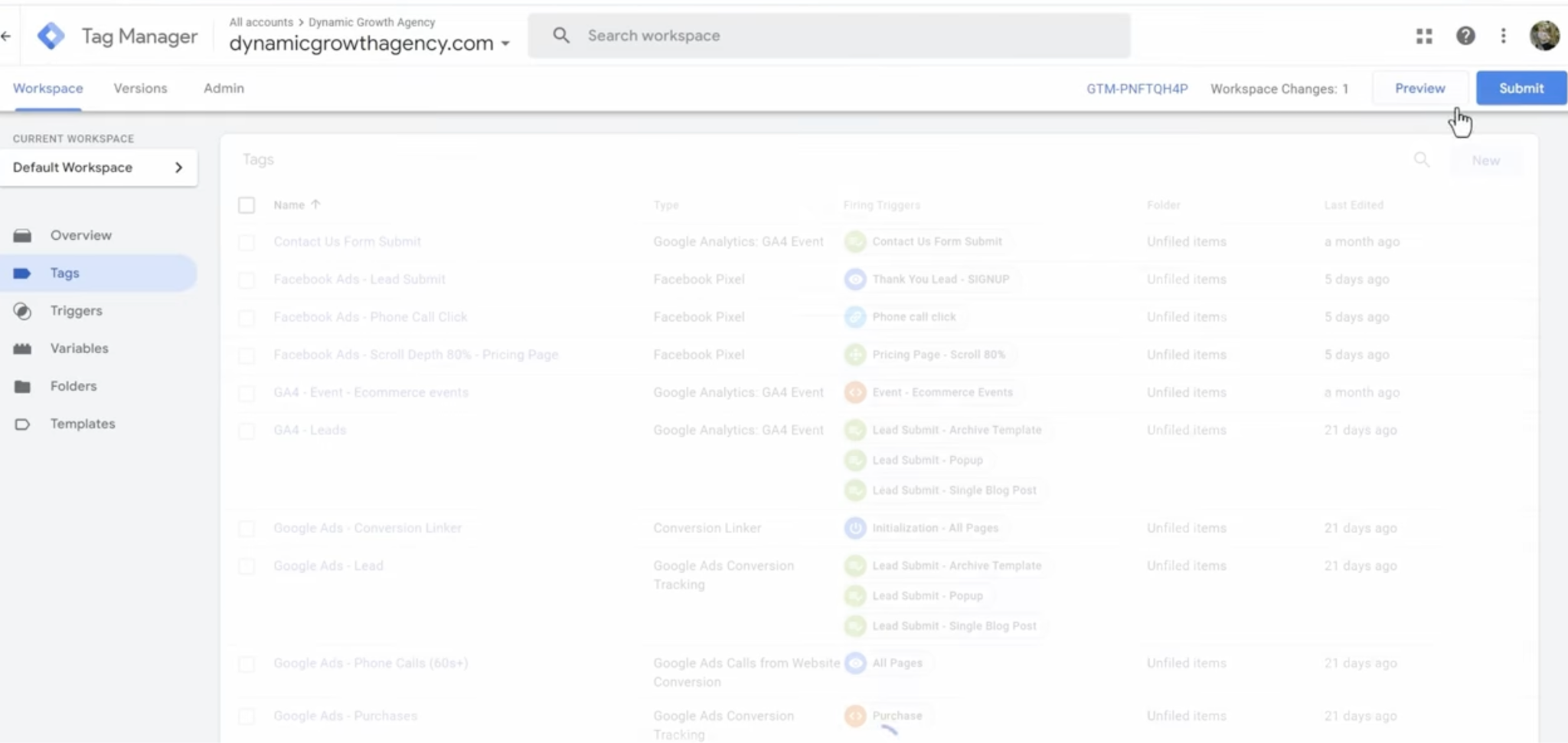Check the Contact Us Form Submit row checkbox
The image size is (1568, 743).
tap(247, 242)
